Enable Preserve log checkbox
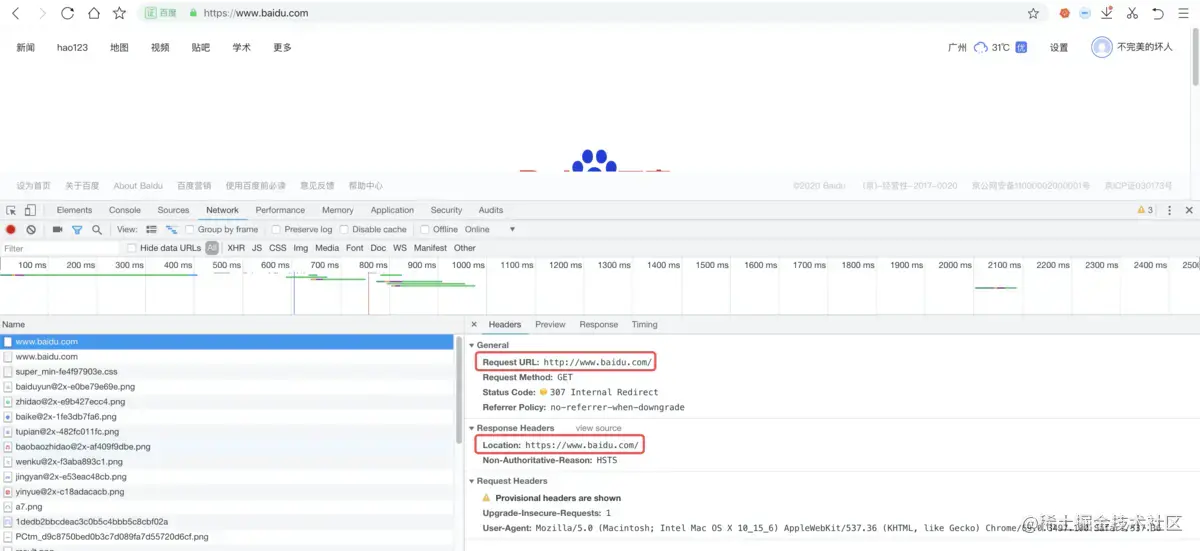1200x551 pixels. point(277,230)
